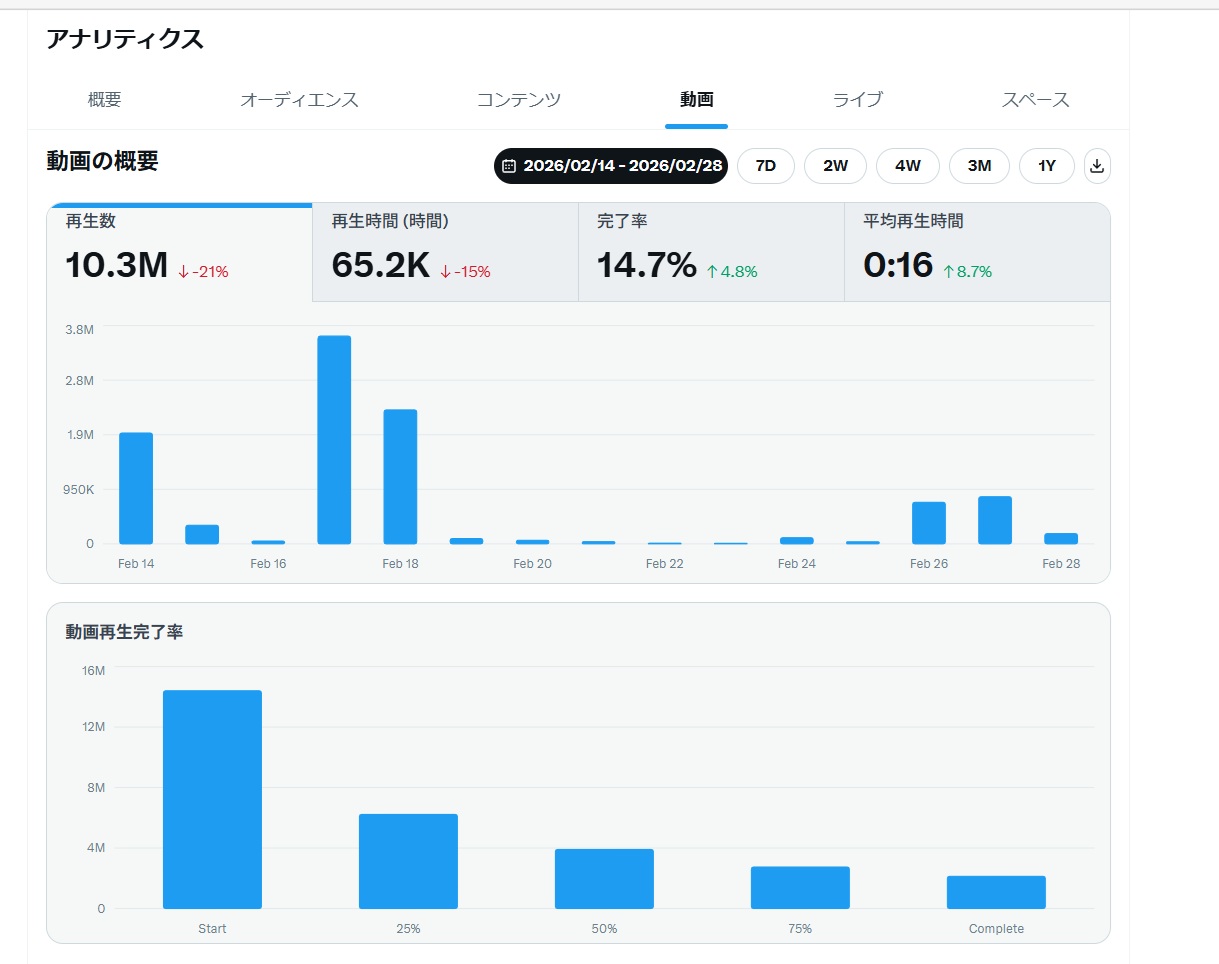Viewport: 1219px width, 964px height.
Task: Switch to the オーディエンス tab
Action: click(299, 100)
